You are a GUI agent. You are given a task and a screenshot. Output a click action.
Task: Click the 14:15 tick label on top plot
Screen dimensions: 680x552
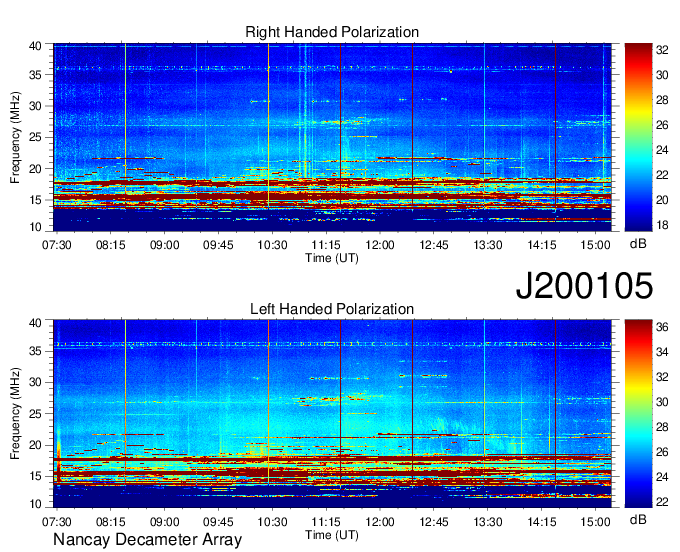[x=542, y=245]
